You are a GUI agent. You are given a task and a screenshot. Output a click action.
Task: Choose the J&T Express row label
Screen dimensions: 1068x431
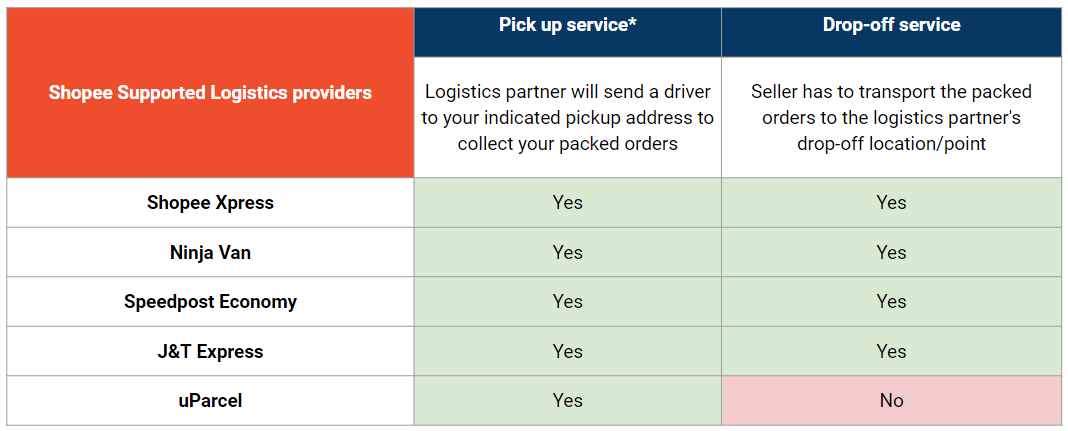click(210, 351)
